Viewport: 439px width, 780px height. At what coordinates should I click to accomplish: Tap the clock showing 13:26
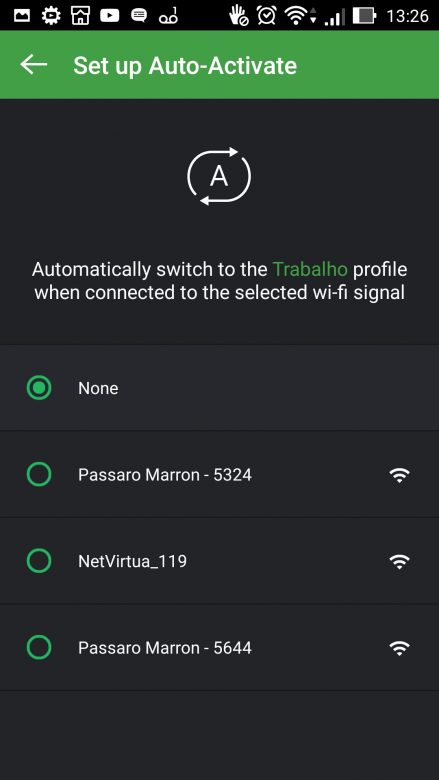407,16
